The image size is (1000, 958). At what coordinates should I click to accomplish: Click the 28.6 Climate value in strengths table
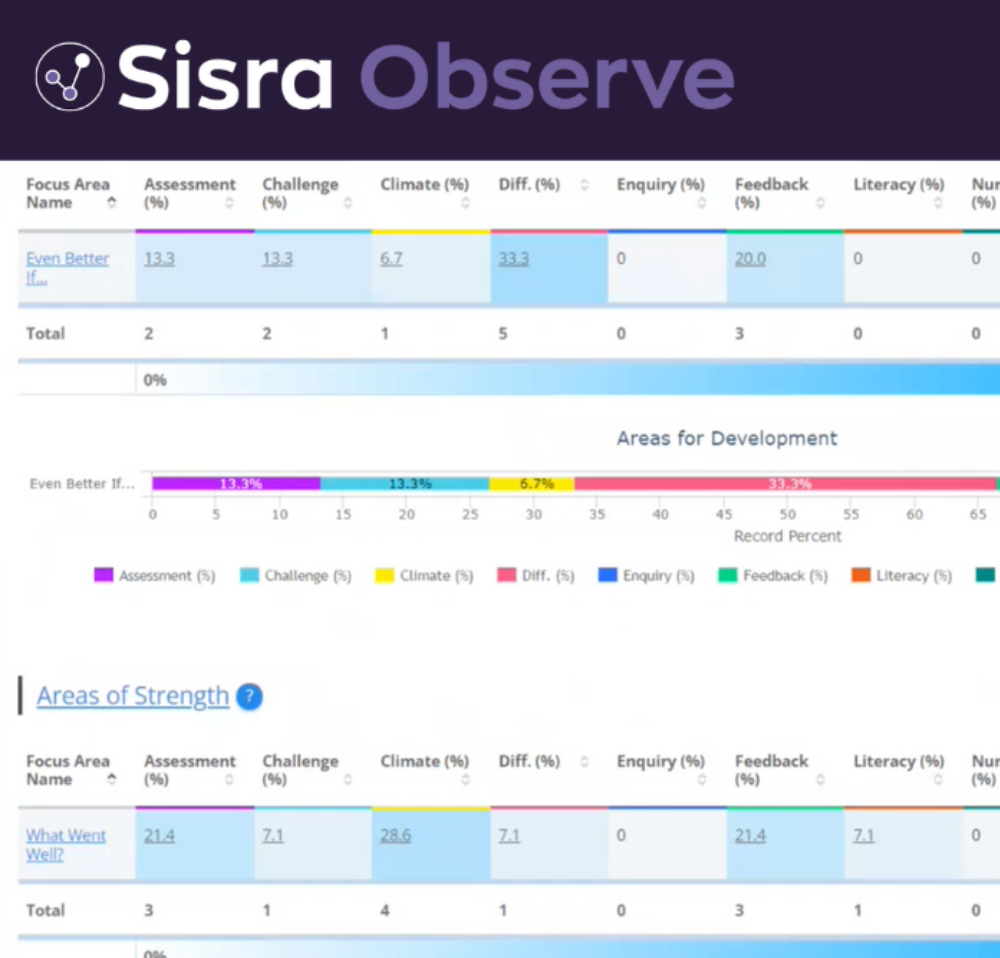pyautogui.click(x=395, y=836)
